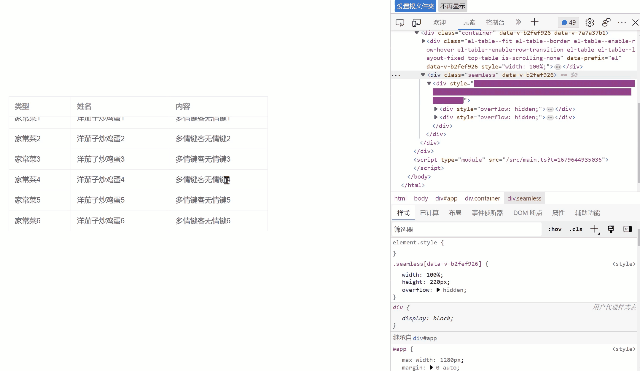Image resolution: width=640 pixels, height=371 pixels.
Task: Toggle the :hov element state panel
Action: click(555, 229)
